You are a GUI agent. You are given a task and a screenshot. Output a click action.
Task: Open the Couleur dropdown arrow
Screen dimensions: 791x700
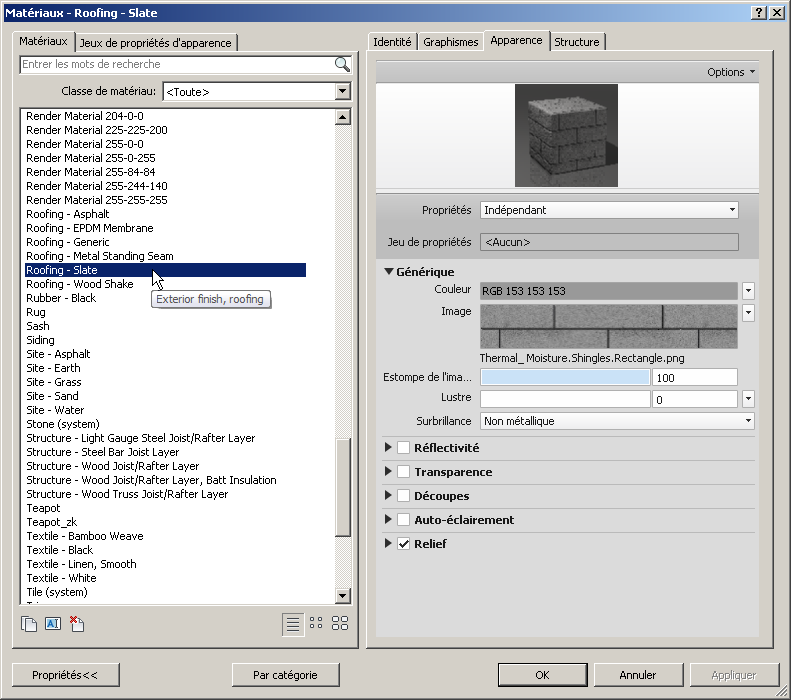click(x=748, y=291)
